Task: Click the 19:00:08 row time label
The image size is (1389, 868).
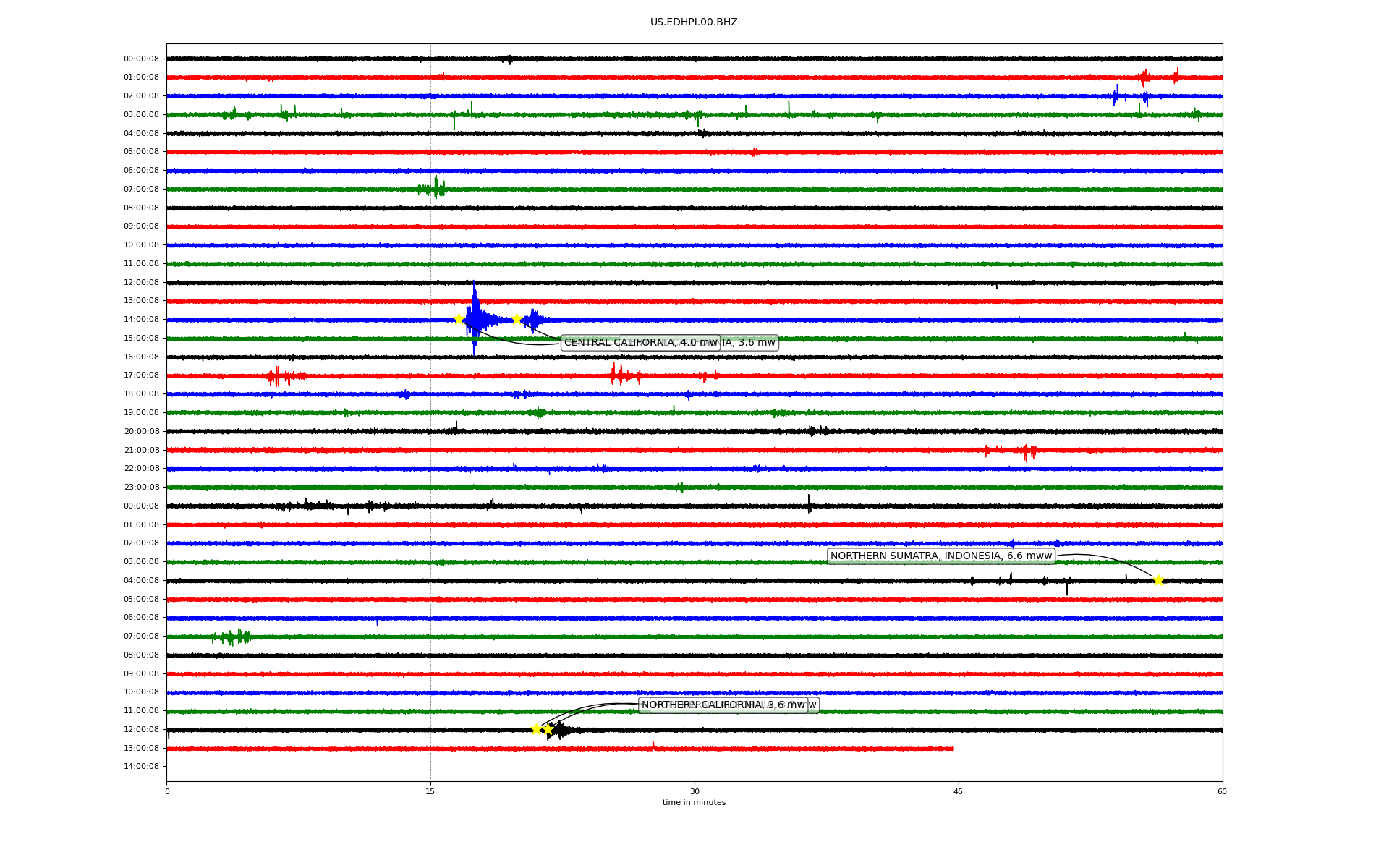Action: (141, 412)
